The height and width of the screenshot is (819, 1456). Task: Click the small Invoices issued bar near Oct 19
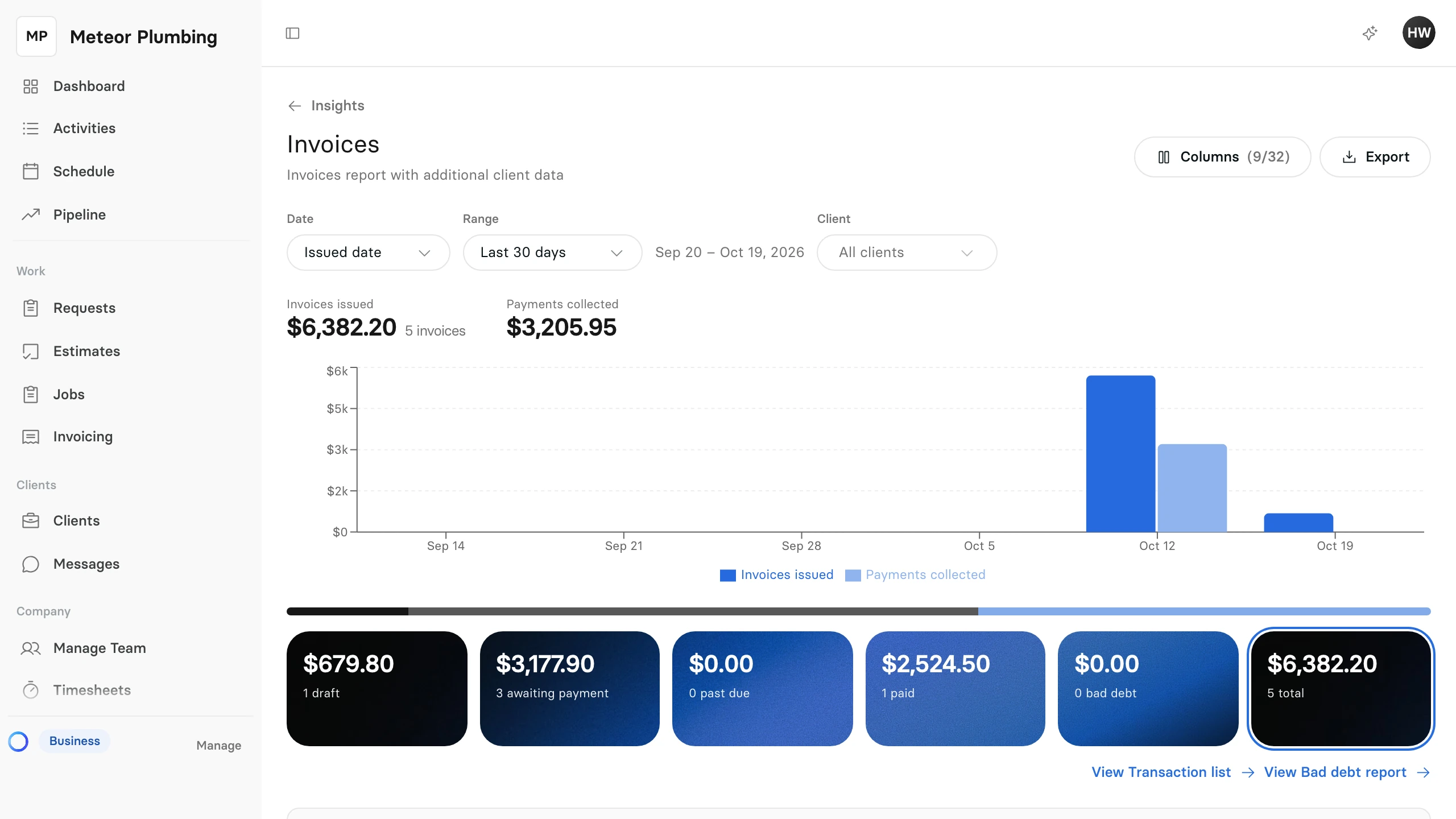click(1298, 523)
